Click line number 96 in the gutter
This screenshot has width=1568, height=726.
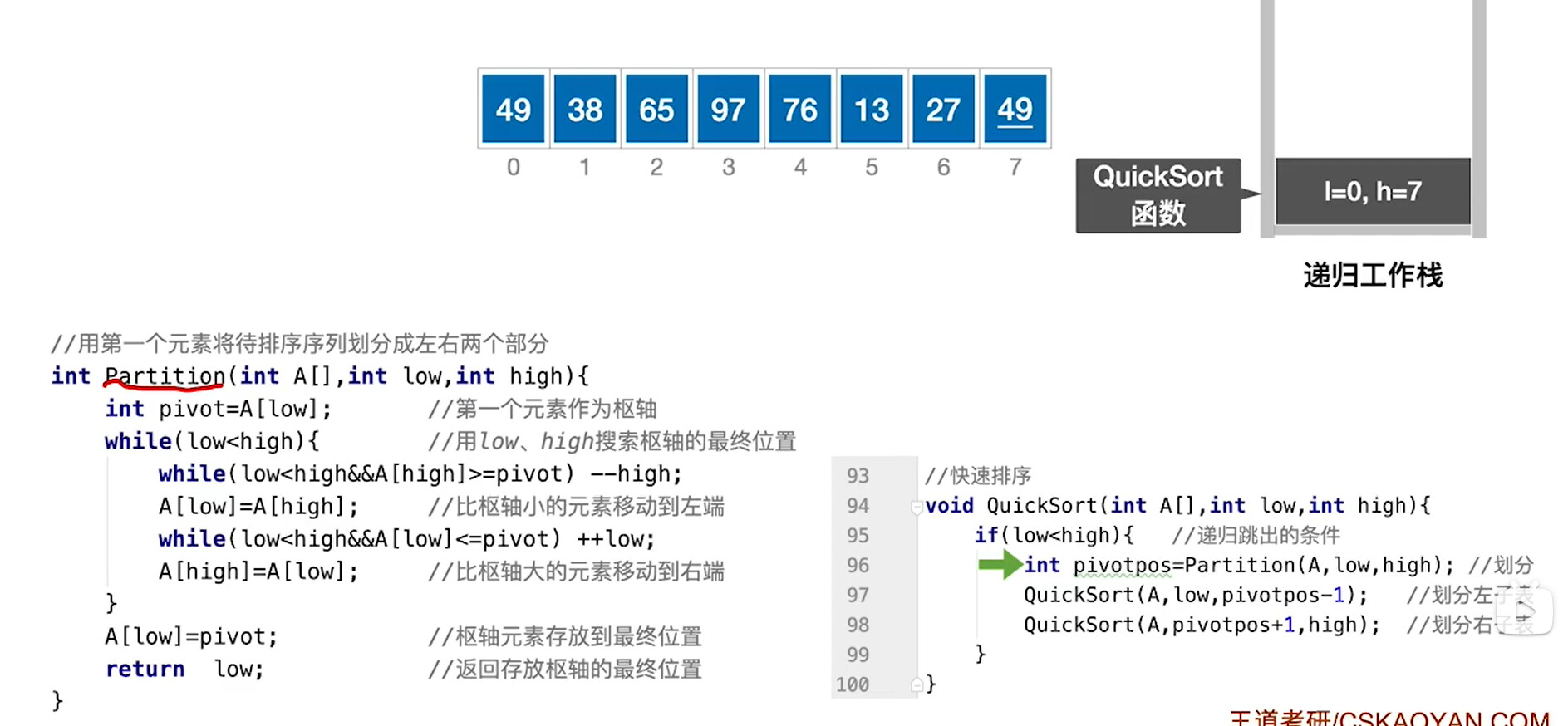coord(858,566)
